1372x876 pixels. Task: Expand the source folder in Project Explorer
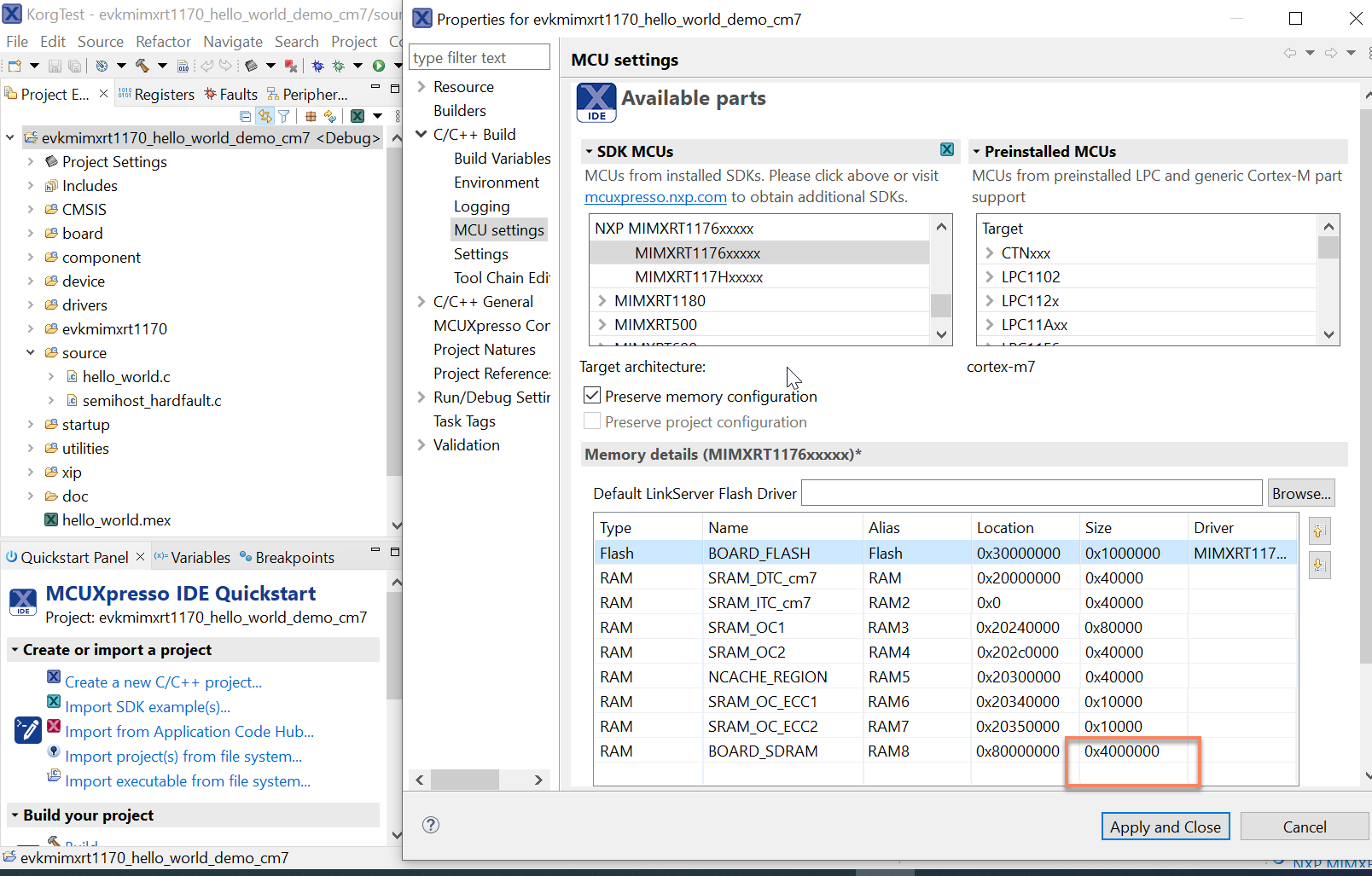(x=31, y=352)
